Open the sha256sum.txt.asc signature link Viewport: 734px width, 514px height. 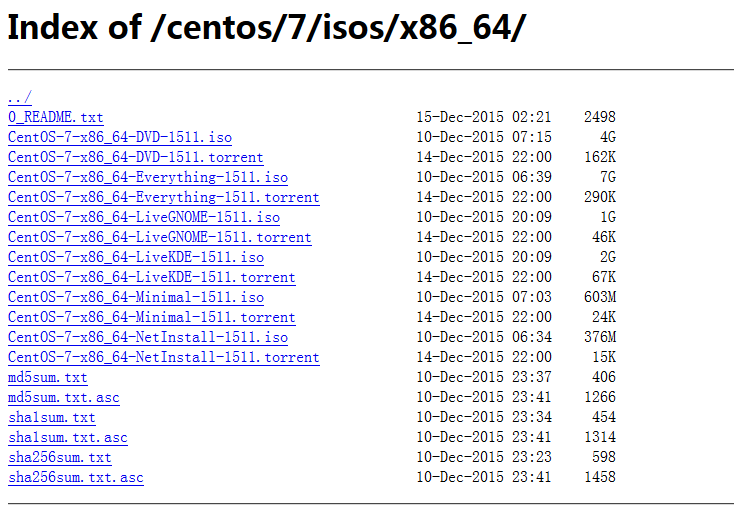pyautogui.click(x=76, y=477)
